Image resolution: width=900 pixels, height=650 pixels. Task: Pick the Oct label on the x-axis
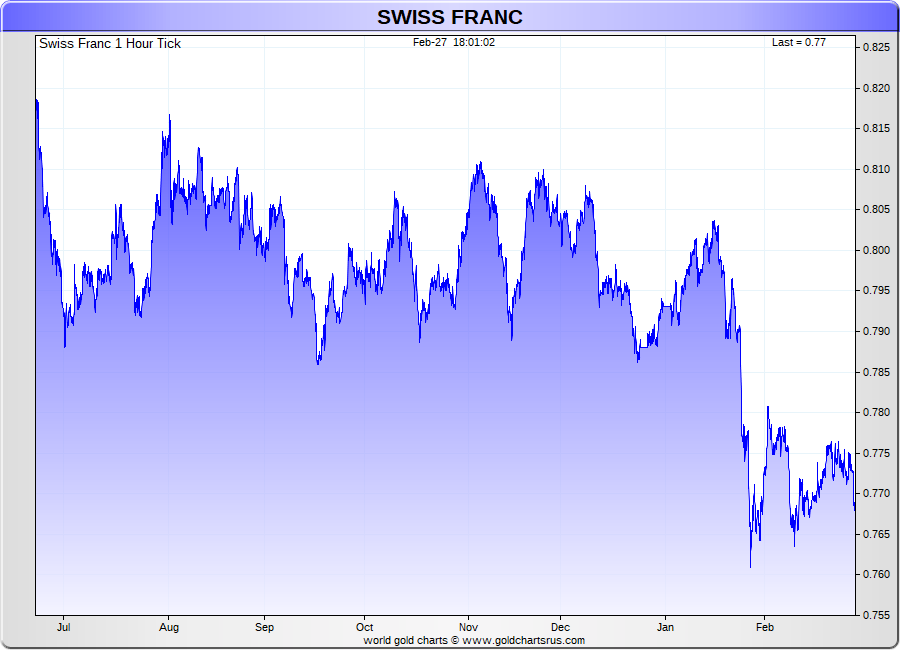pos(364,627)
